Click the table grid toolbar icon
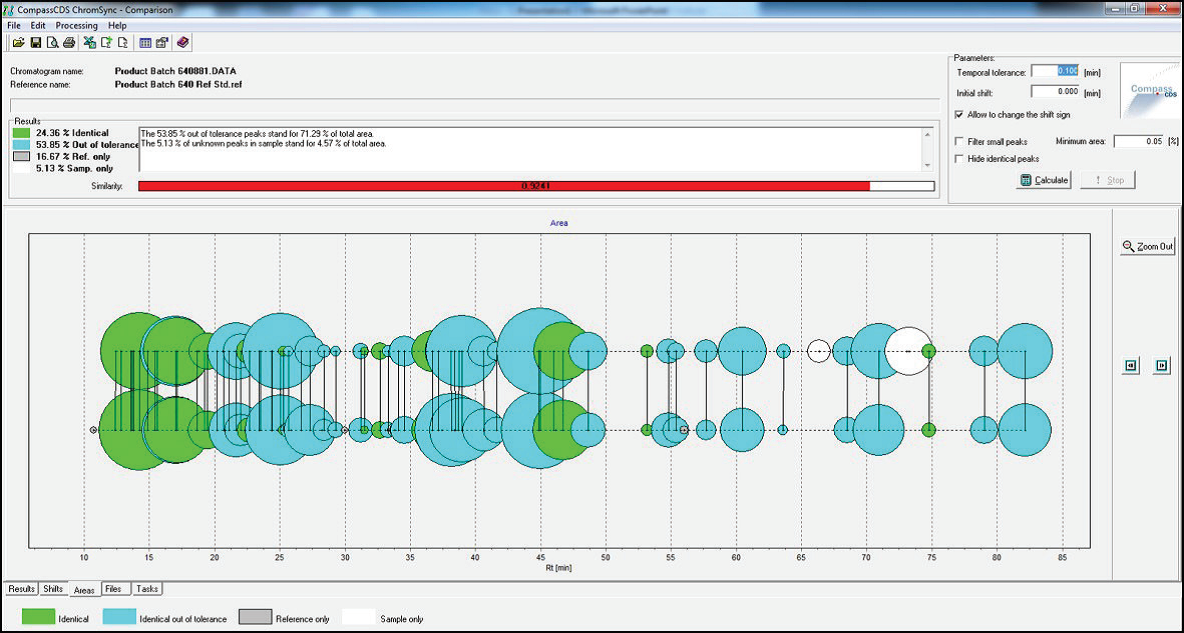Screen dimensions: 1184x633 [145, 43]
